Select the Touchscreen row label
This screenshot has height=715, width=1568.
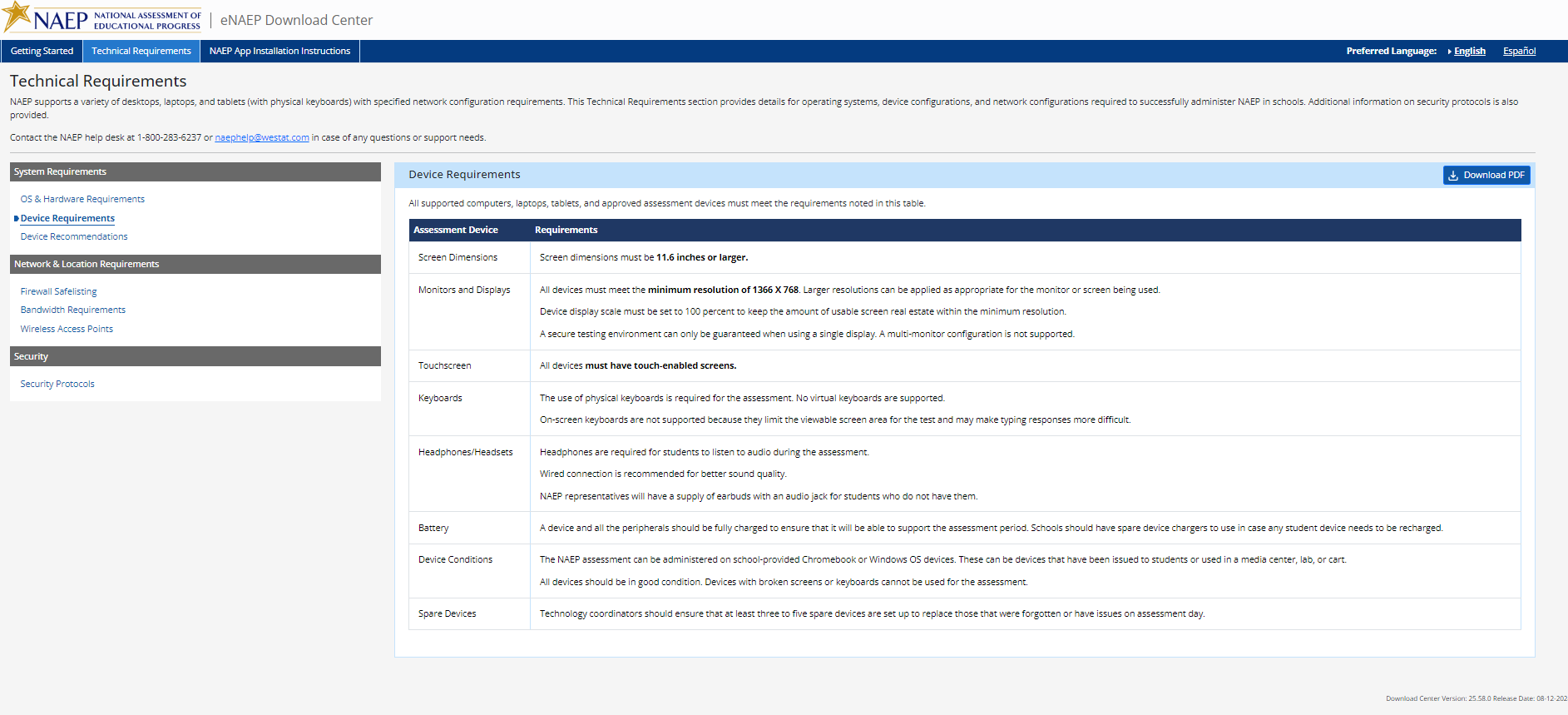(x=444, y=365)
